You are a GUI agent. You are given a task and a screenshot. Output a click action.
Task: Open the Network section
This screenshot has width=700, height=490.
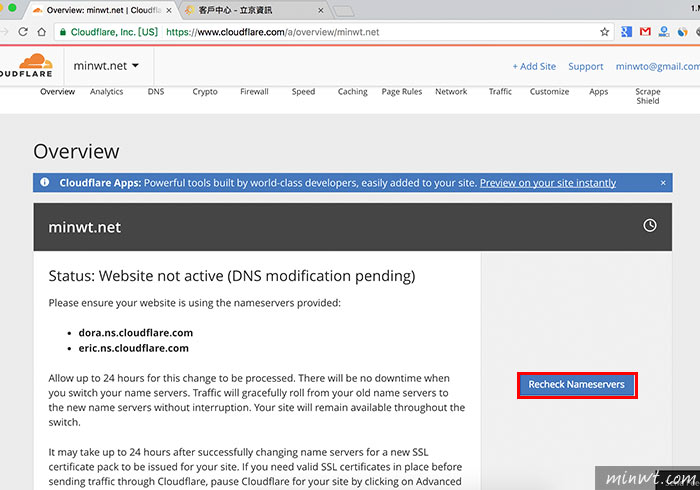click(x=451, y=91)
